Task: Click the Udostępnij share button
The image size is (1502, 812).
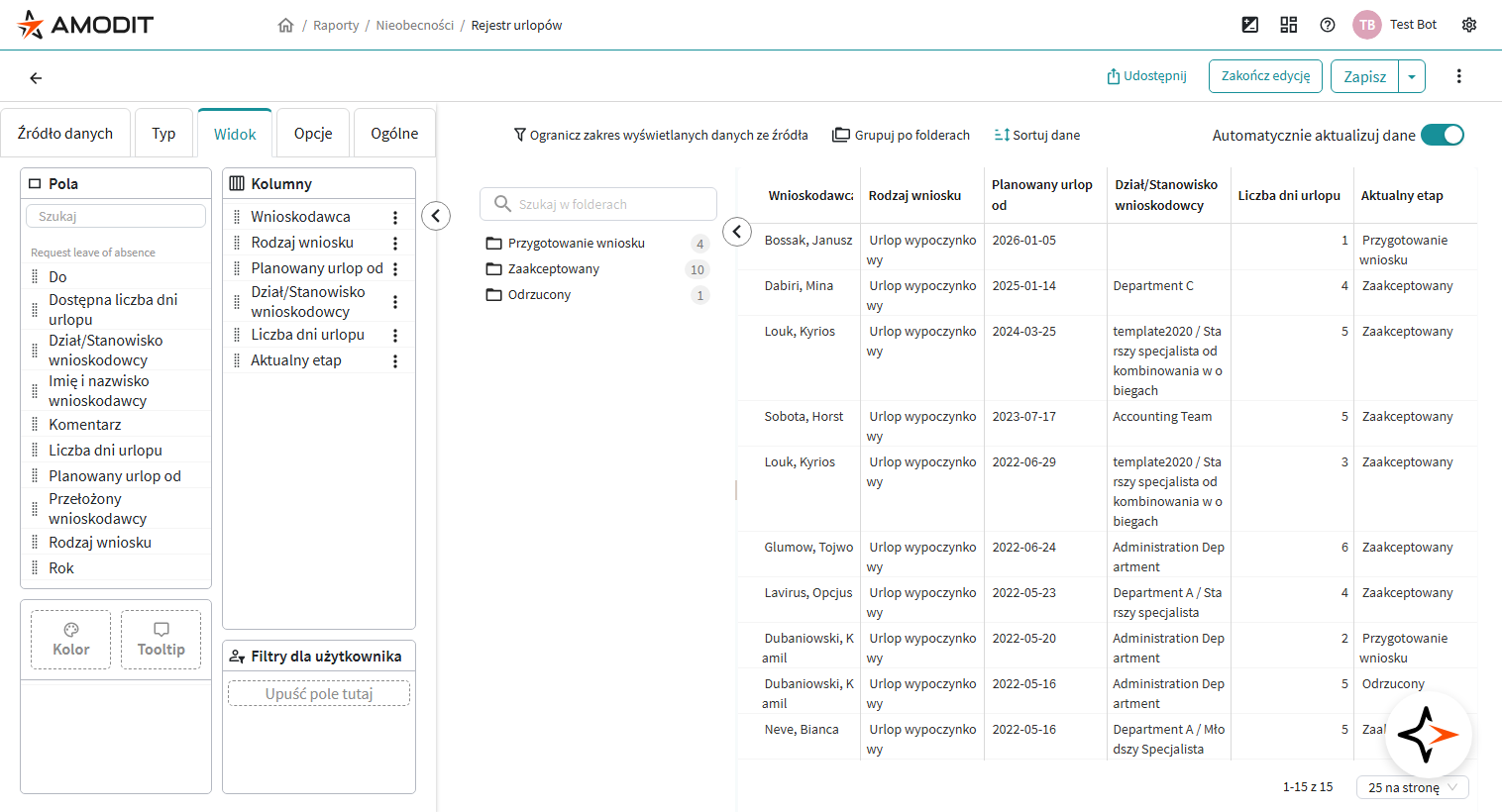Action: [1146, 76]
